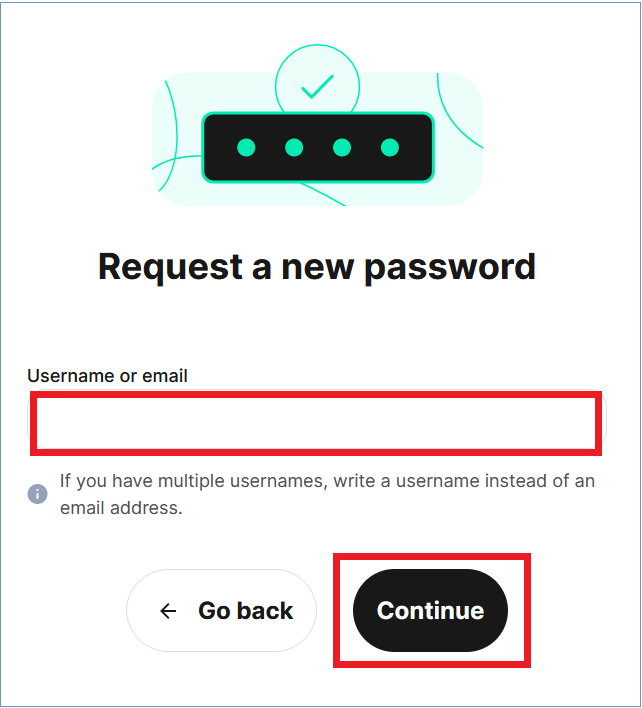
Task: Click the left arrow icon in Go back
Action: coord(168,611)
